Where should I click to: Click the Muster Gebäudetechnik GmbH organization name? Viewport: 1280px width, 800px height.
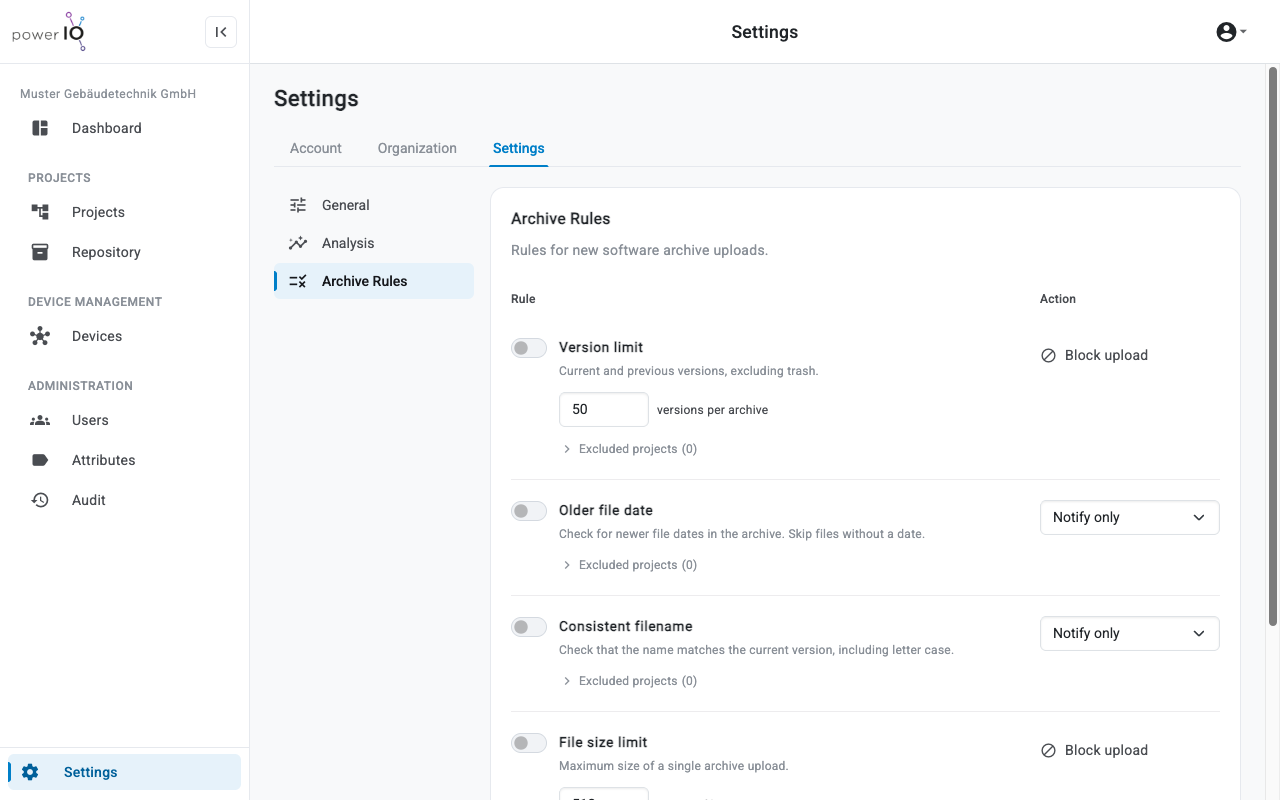pos(108,94)
